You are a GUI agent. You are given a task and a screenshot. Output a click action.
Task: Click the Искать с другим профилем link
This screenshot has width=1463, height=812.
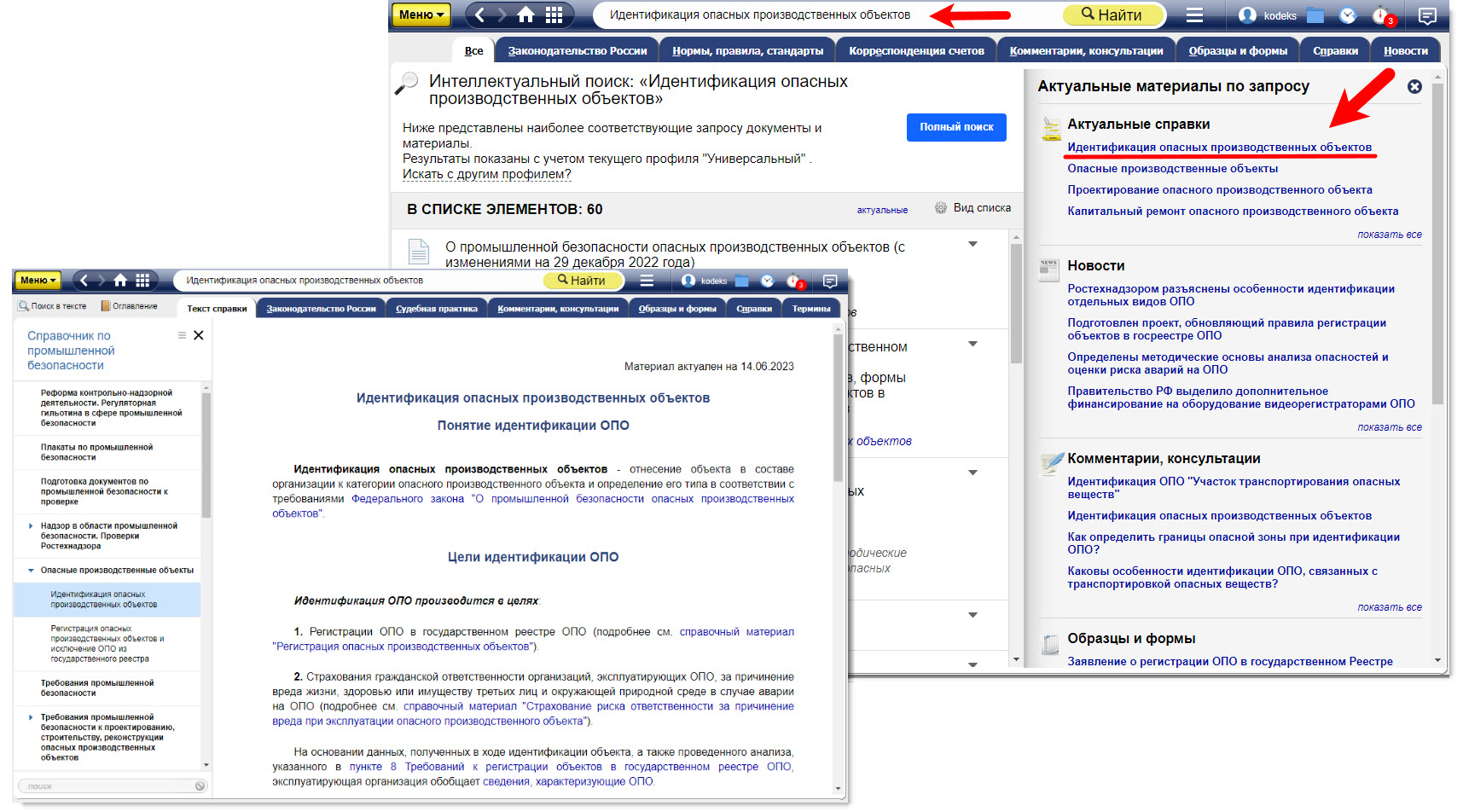pyautogui.click(x=486, y=174)
